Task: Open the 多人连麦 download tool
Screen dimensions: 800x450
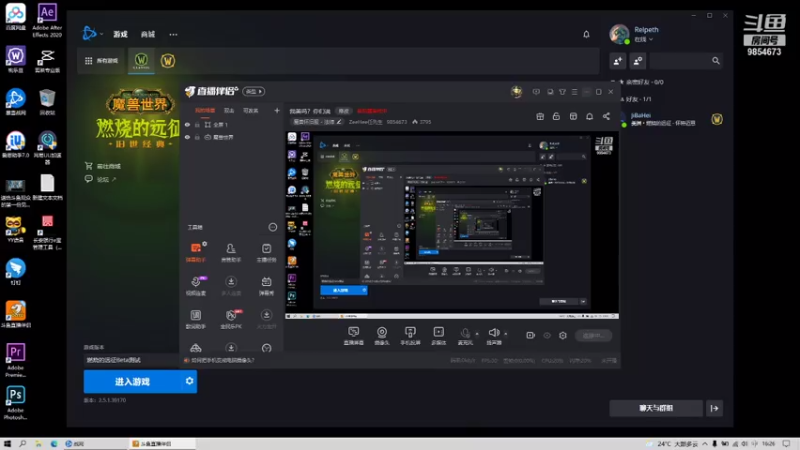Action: coord(231,286)
